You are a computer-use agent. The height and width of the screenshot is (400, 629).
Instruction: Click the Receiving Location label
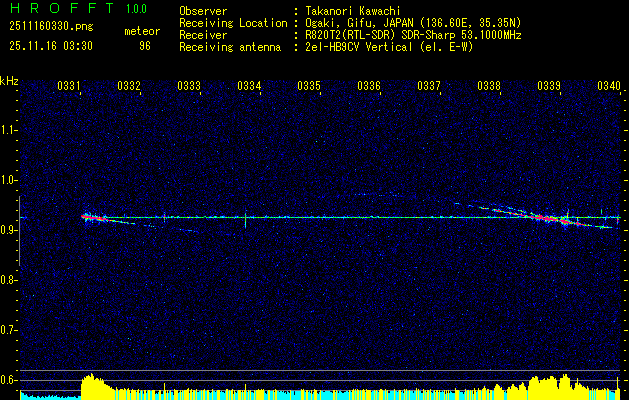point(233,23)
